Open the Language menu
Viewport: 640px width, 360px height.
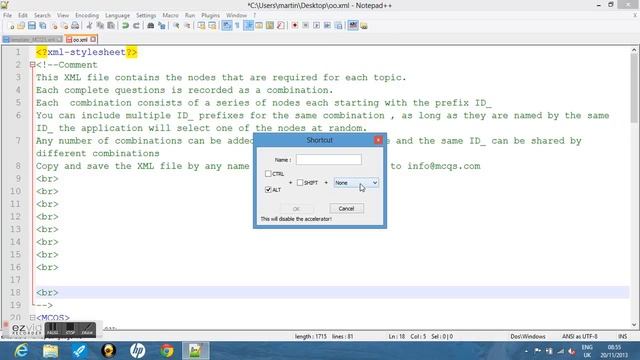coord(117,16)
